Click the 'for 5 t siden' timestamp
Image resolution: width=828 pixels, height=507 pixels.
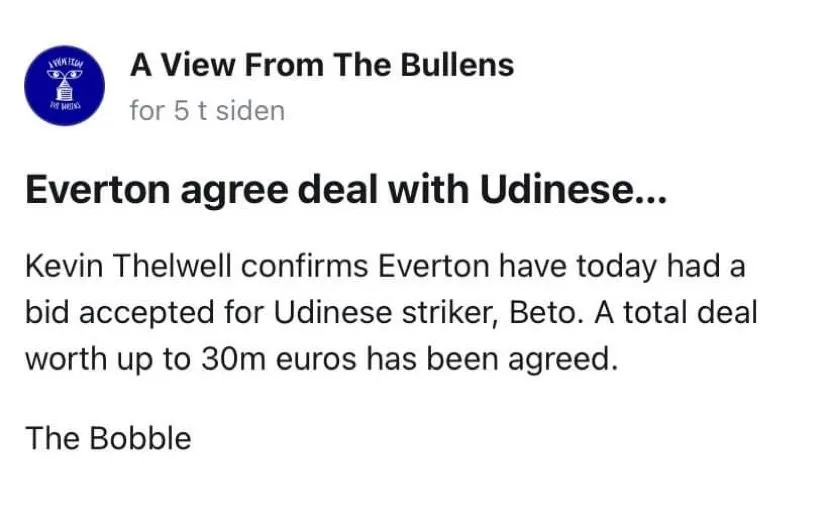206,110
